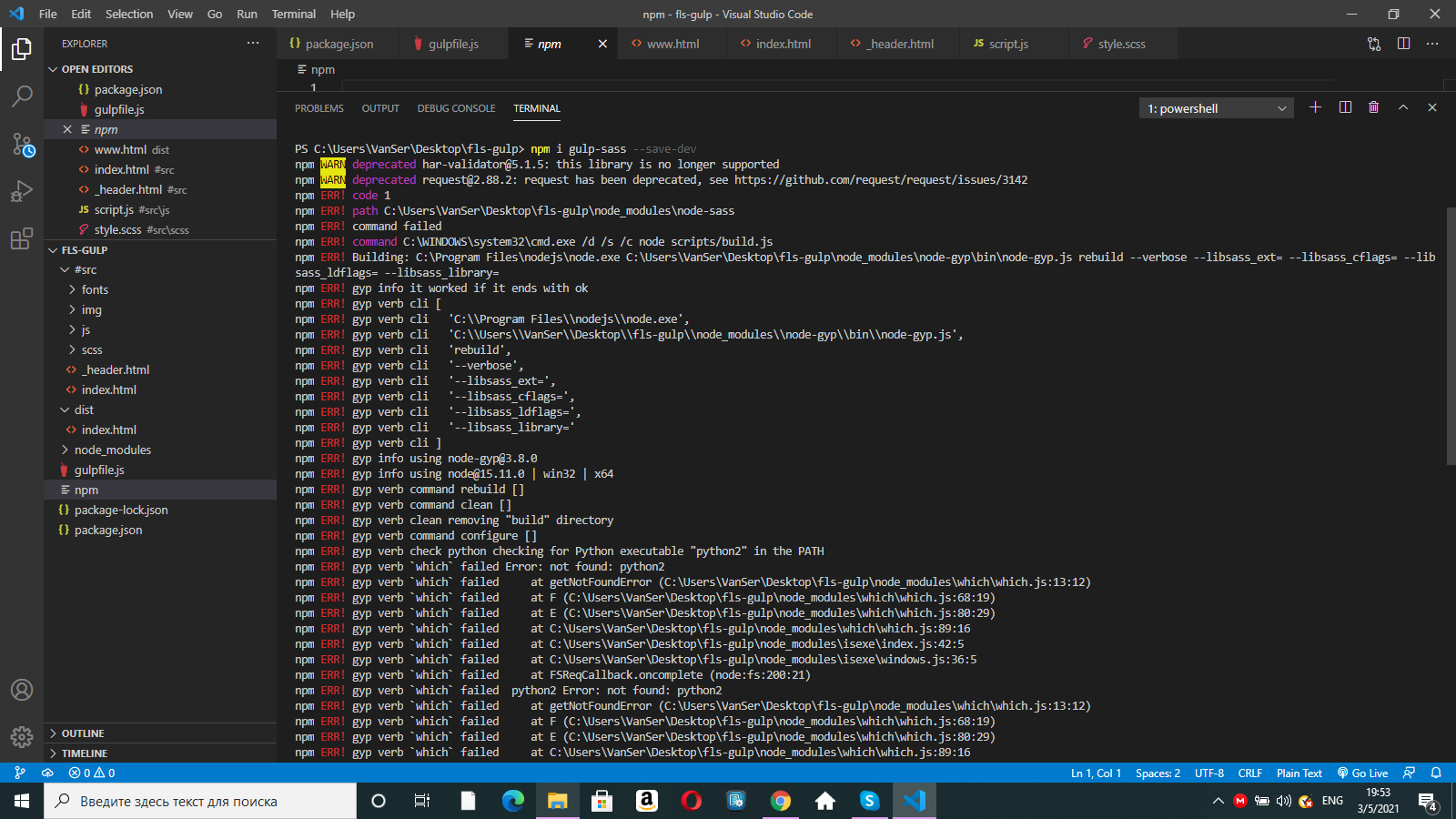1456x819 pixels.
Task: Open File Explorer from the taskbar
Action: (x=557, y=801)
